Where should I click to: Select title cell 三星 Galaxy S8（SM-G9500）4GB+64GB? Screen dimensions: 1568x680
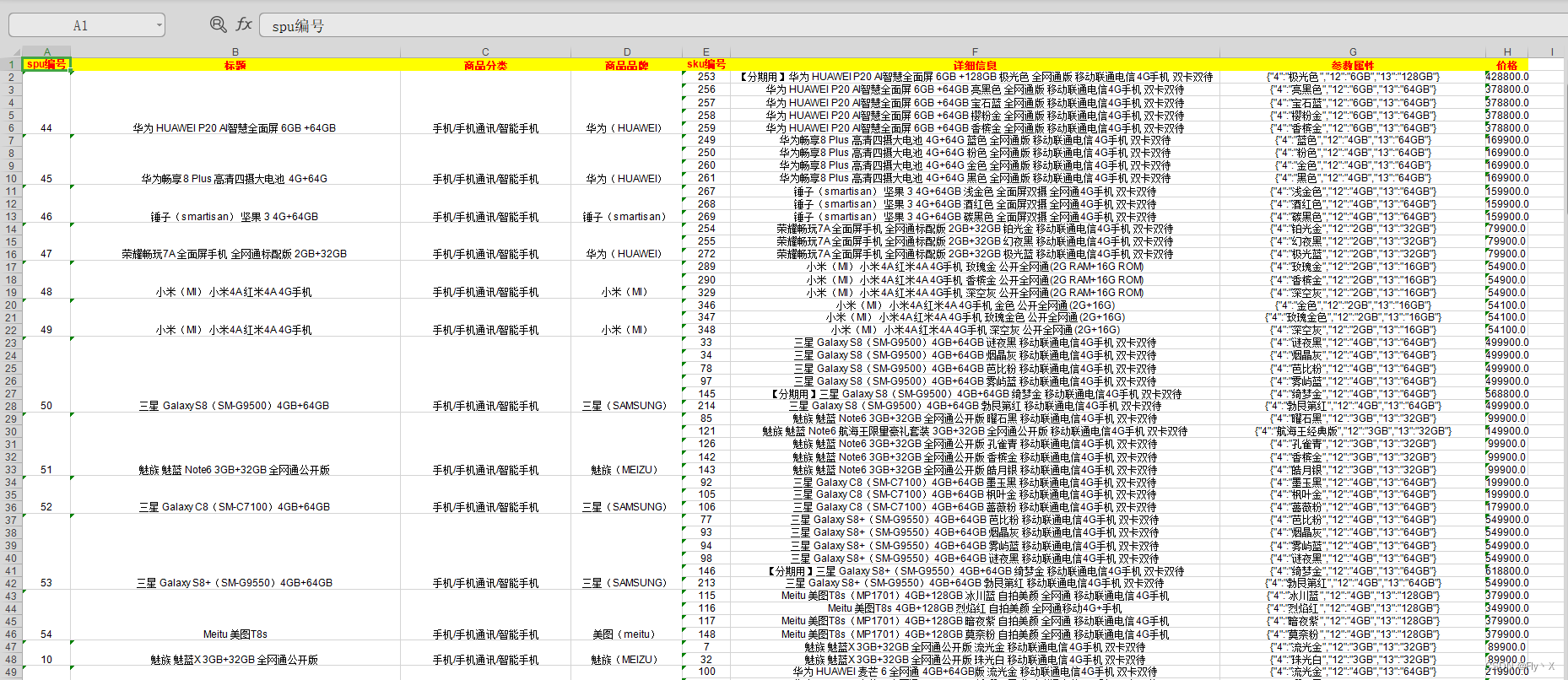click(x=235, y=375)
